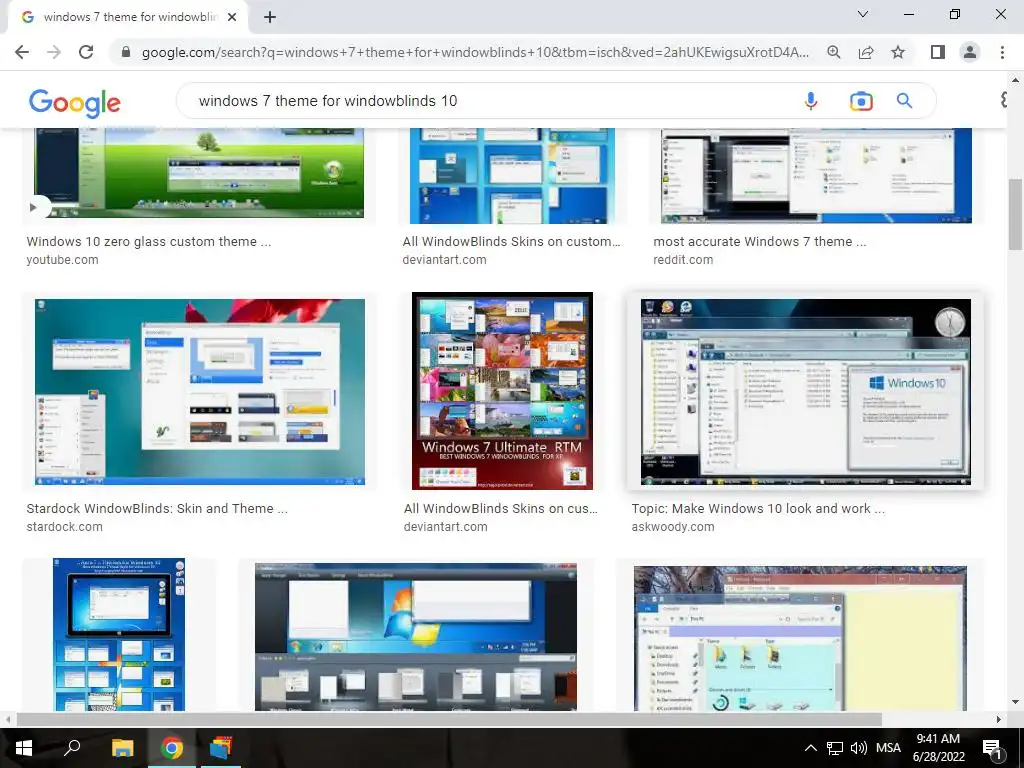Click the browser forward arrow
Screen dimensions: 1024x768
click(54, 52)
